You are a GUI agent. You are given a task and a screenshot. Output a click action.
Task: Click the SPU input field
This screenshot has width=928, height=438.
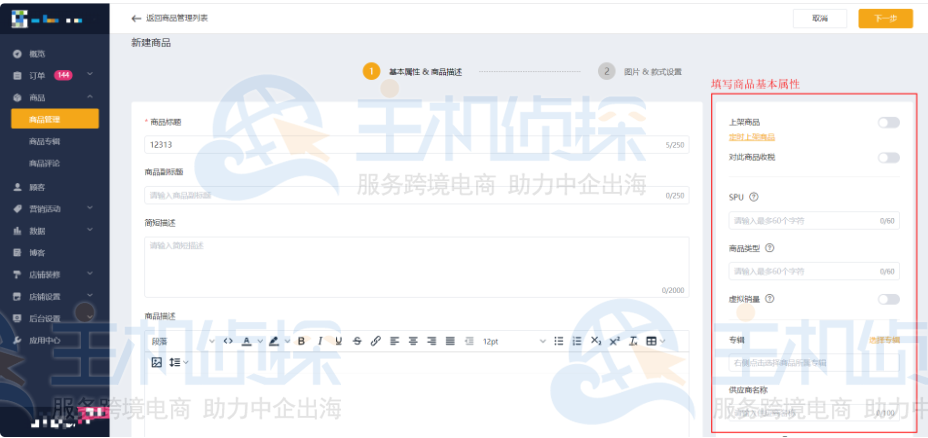coord(814,221)
